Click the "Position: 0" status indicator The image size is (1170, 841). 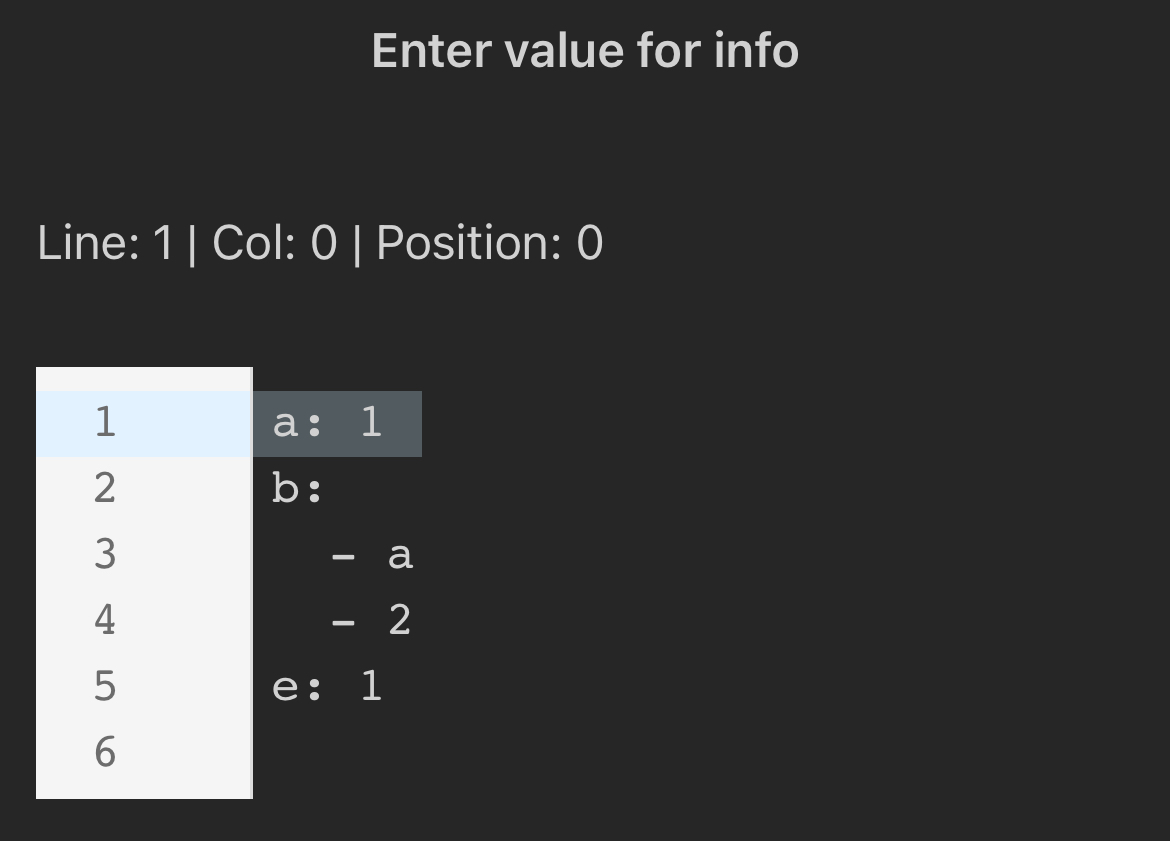489,243
